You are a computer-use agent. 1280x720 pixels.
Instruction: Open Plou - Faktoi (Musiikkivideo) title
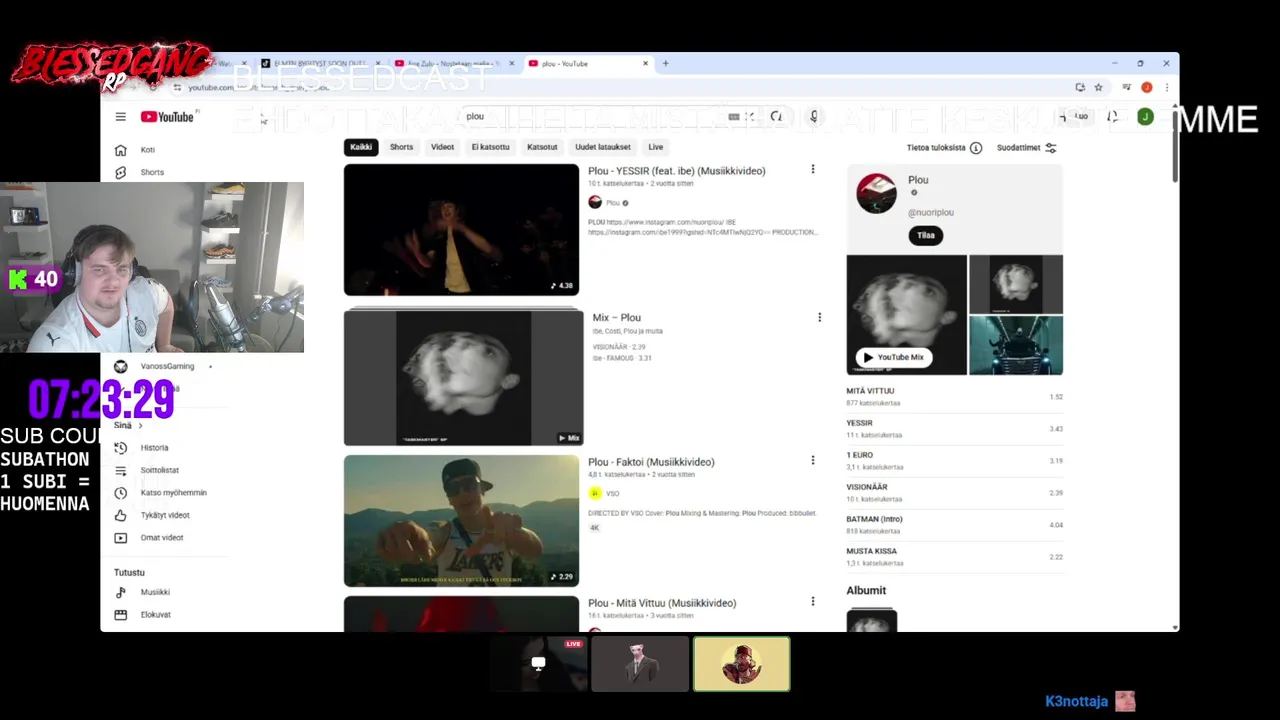651,462
